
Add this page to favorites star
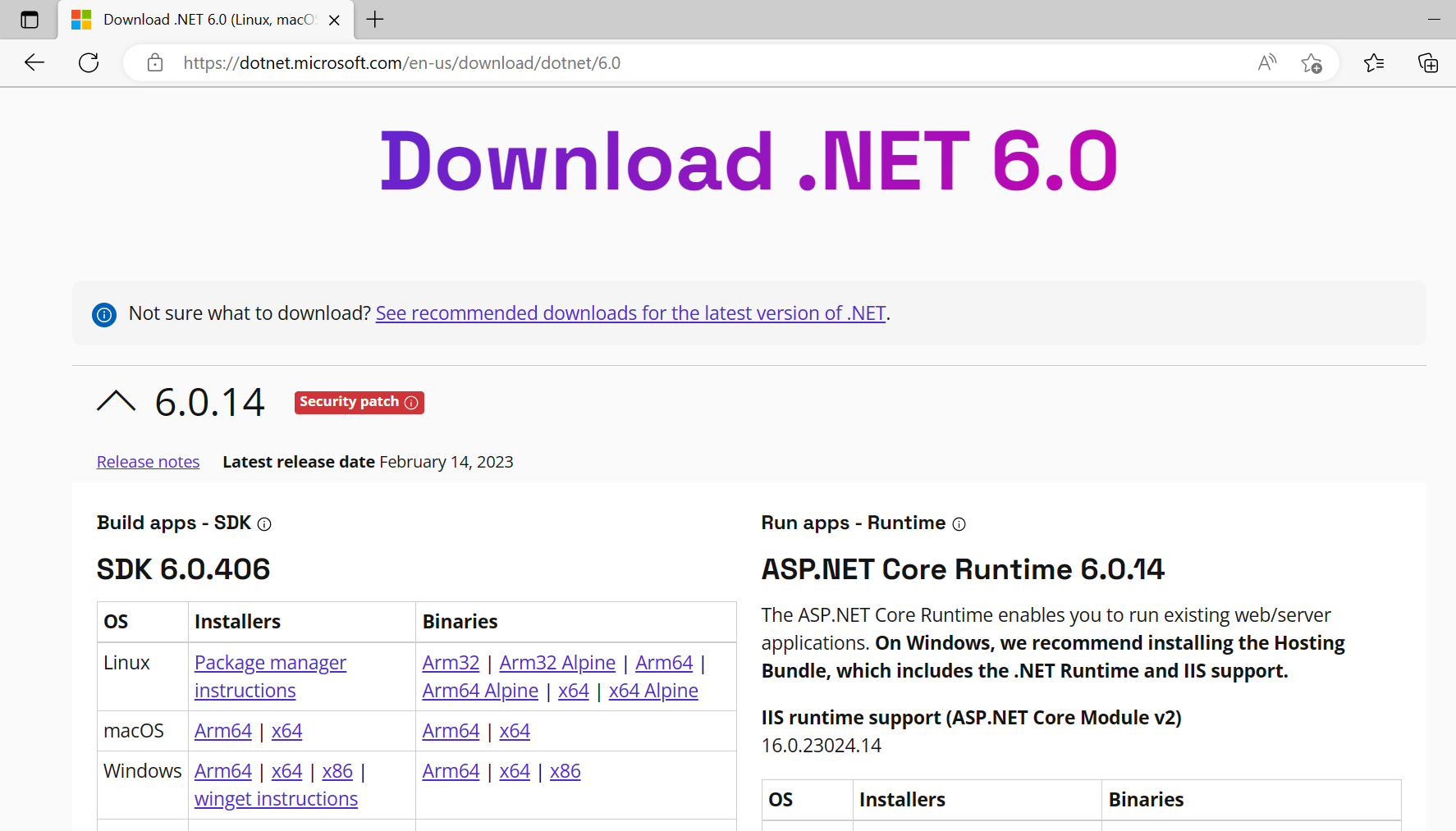[1312, 62]
